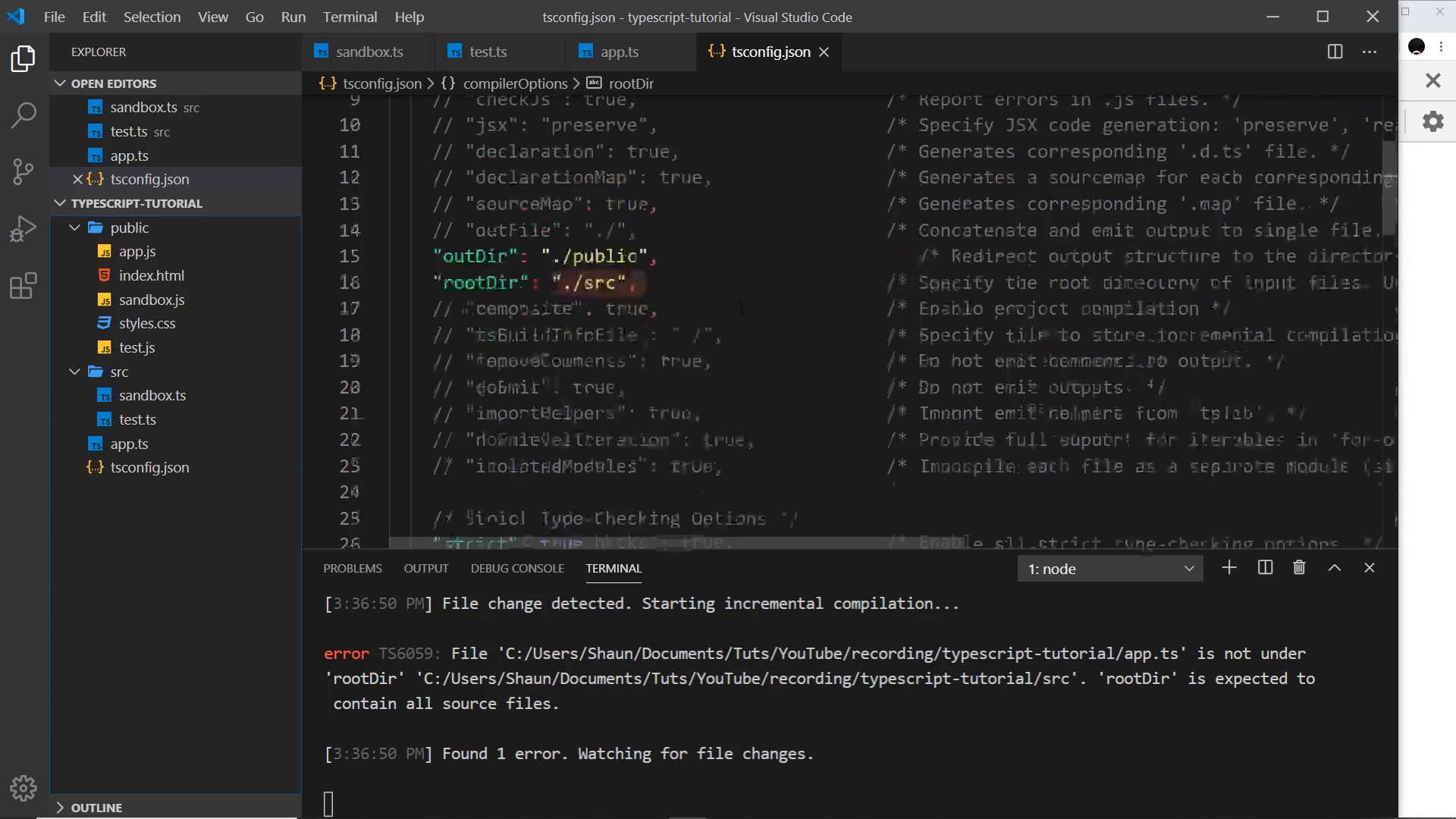This screenshot has height=819, width=1456.
Task: Open styles.css in the file tree
Action: [x=147, y=324]
